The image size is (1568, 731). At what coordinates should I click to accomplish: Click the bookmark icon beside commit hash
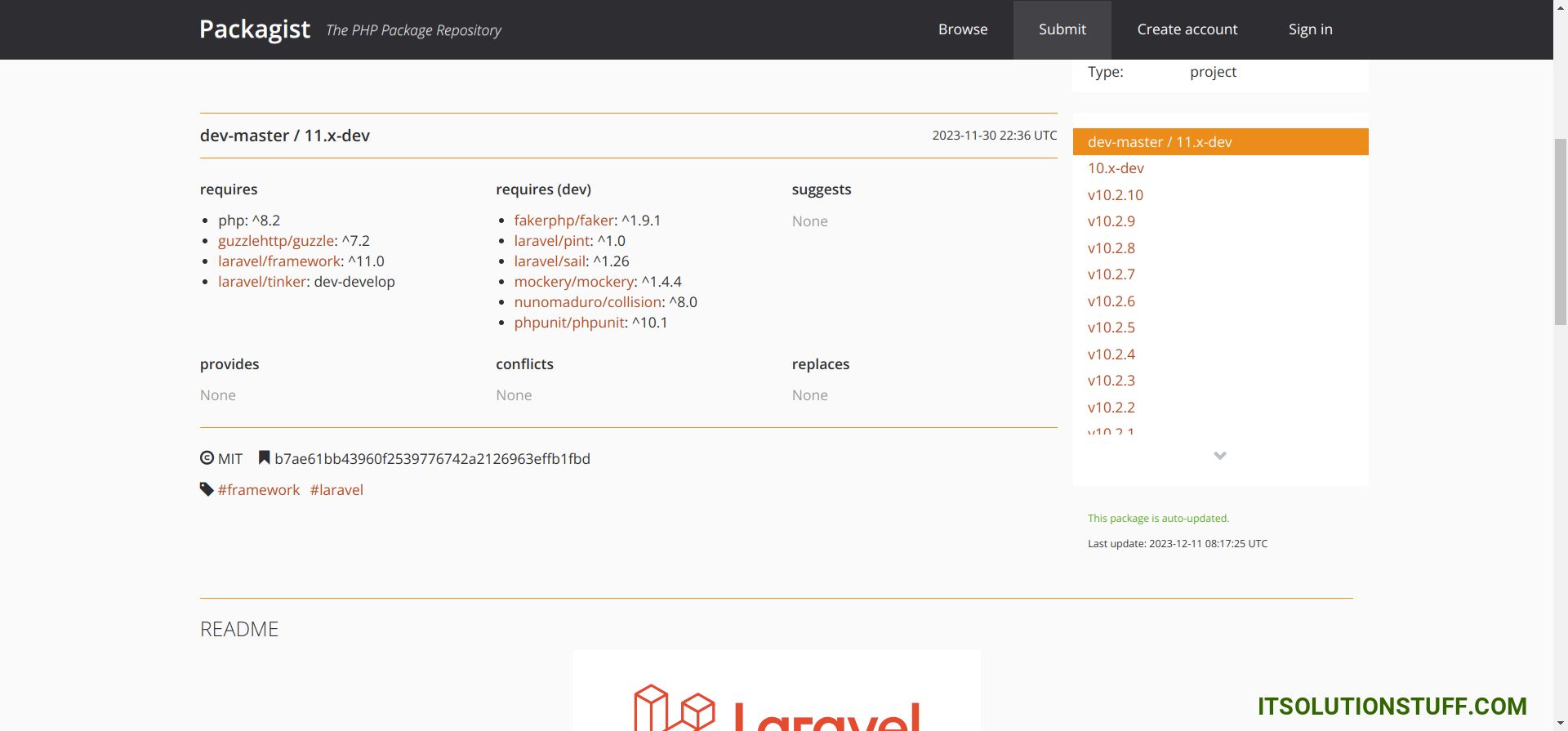pyautogui.click(x=264, y=457)
